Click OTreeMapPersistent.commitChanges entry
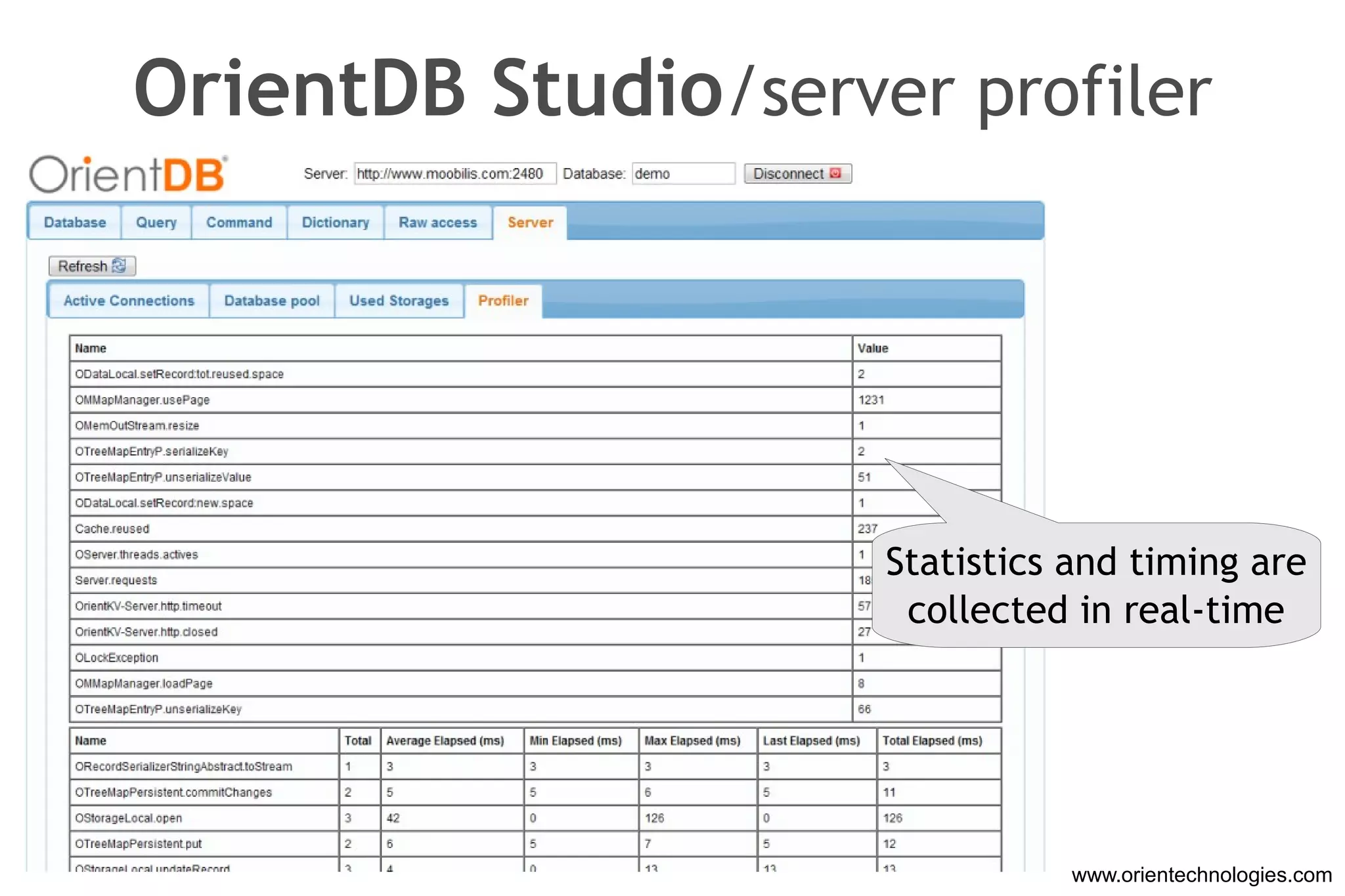 tap(535, 792)
